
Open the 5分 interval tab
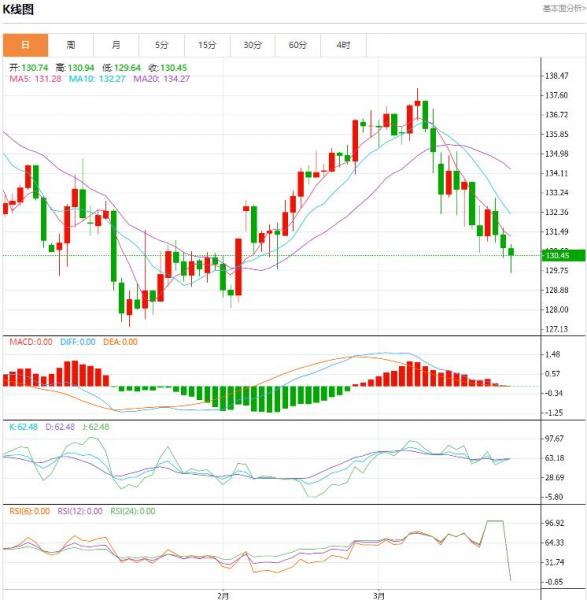pyautogui.click(x=162, y=45)
